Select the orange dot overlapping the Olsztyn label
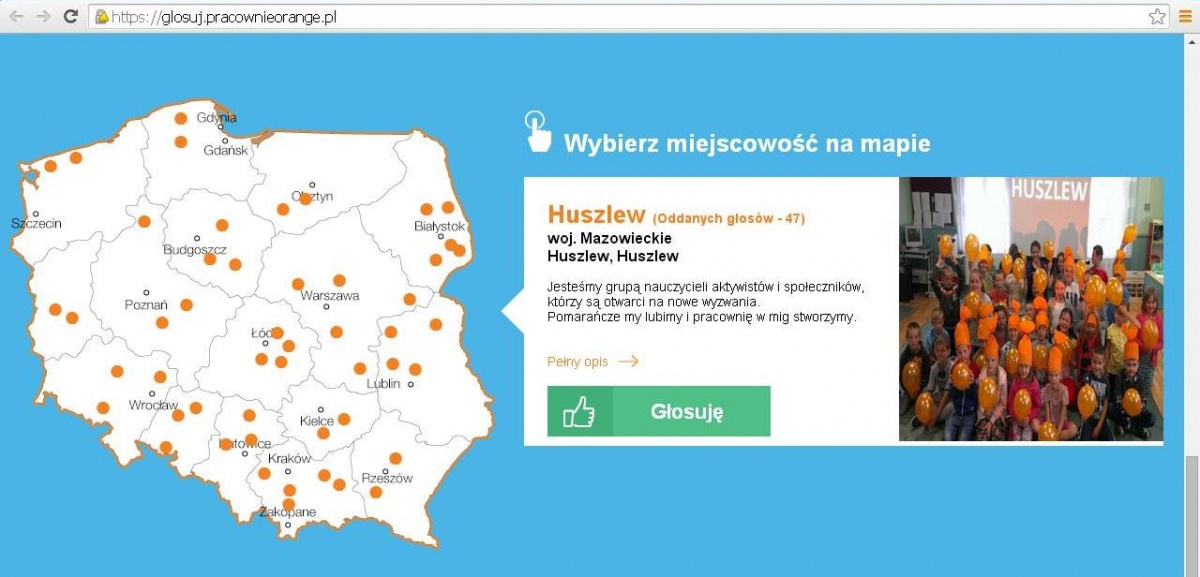This screenshot has width=1200, height=577. tap(306, 199)
